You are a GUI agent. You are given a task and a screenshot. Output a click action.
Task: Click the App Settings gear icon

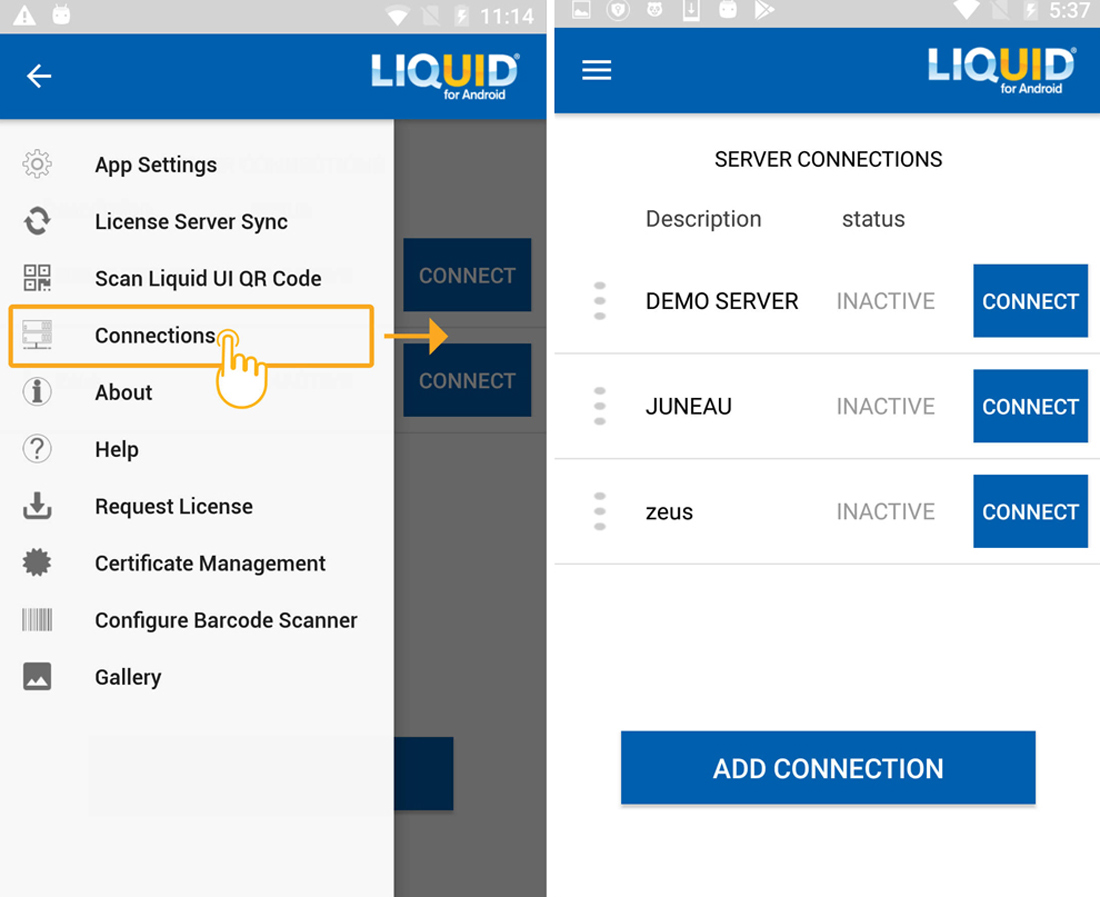click(x=37, y=164)
